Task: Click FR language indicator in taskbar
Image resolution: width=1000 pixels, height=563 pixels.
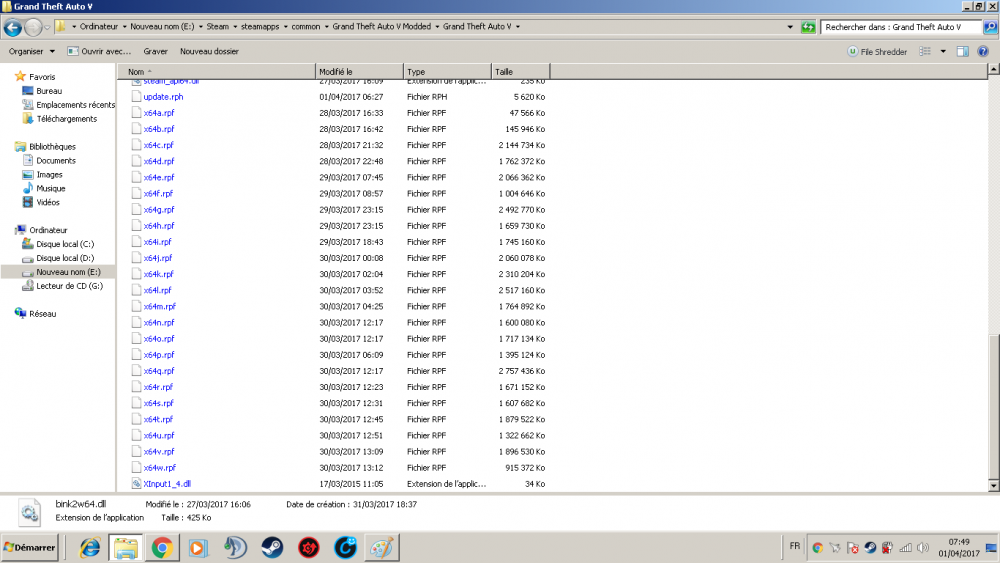Action: coord(795,546)
